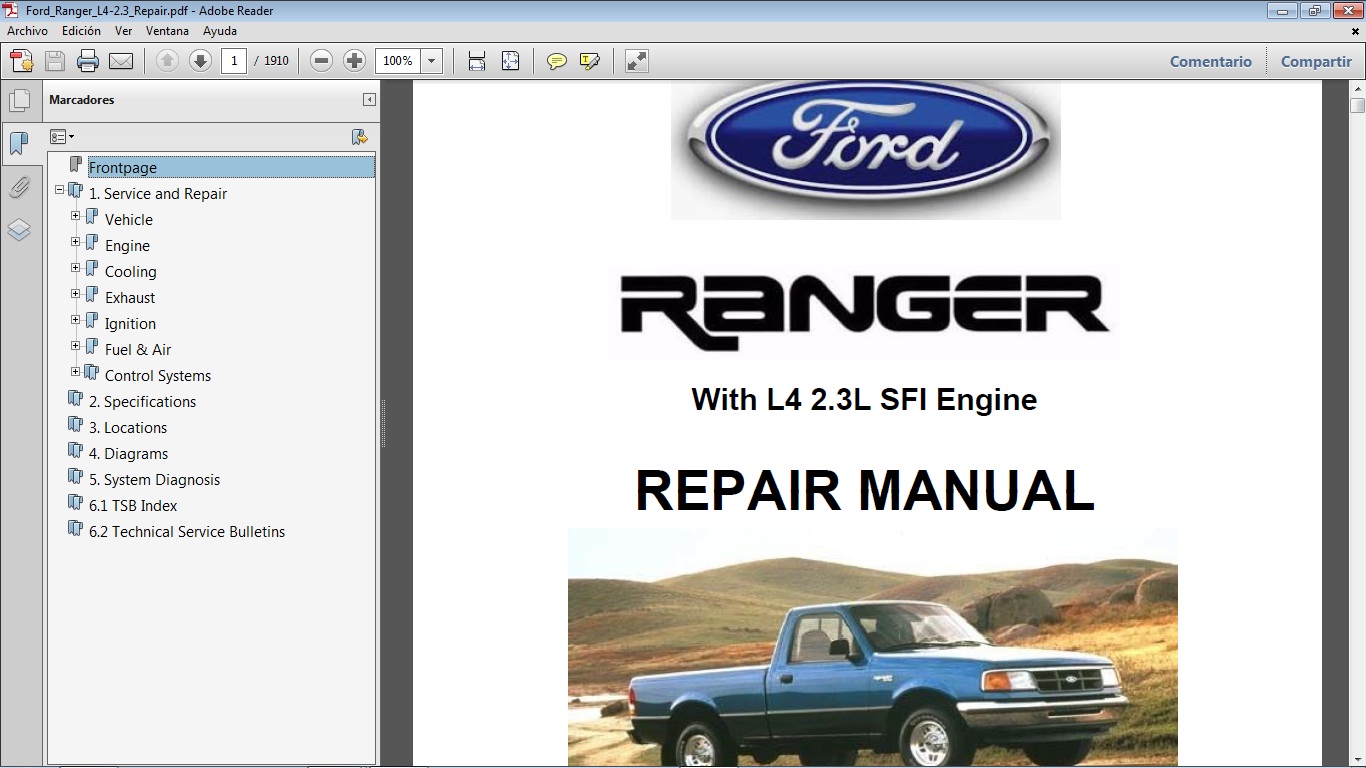Click the page number input field
The image size is (1366, 768).
[234, 61]
